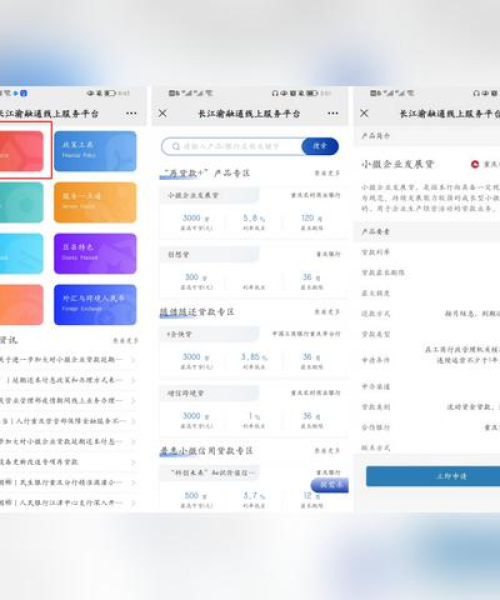Tap the blue app icon in home status bar
Screen dimensions: 500x600
point(23,93)
